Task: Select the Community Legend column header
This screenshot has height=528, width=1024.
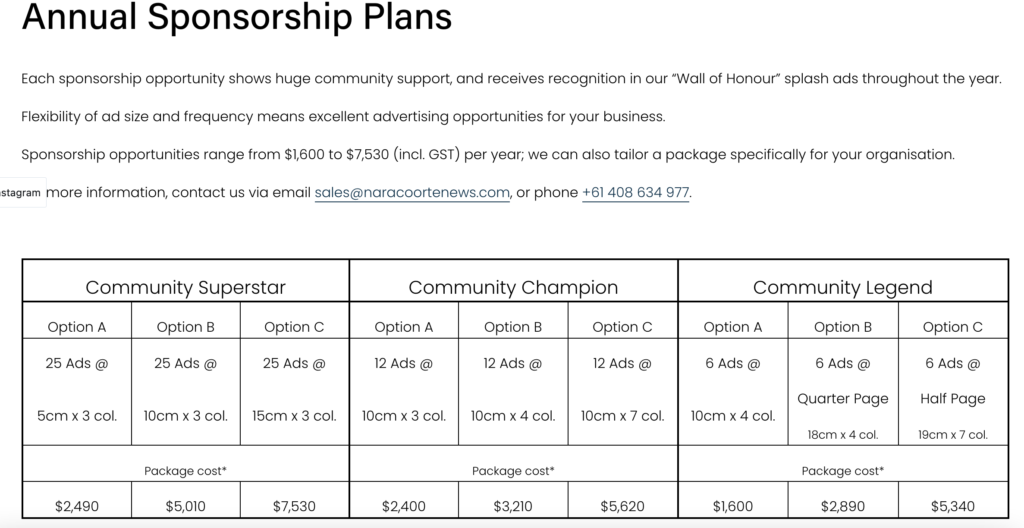Action: coord(842,288)
